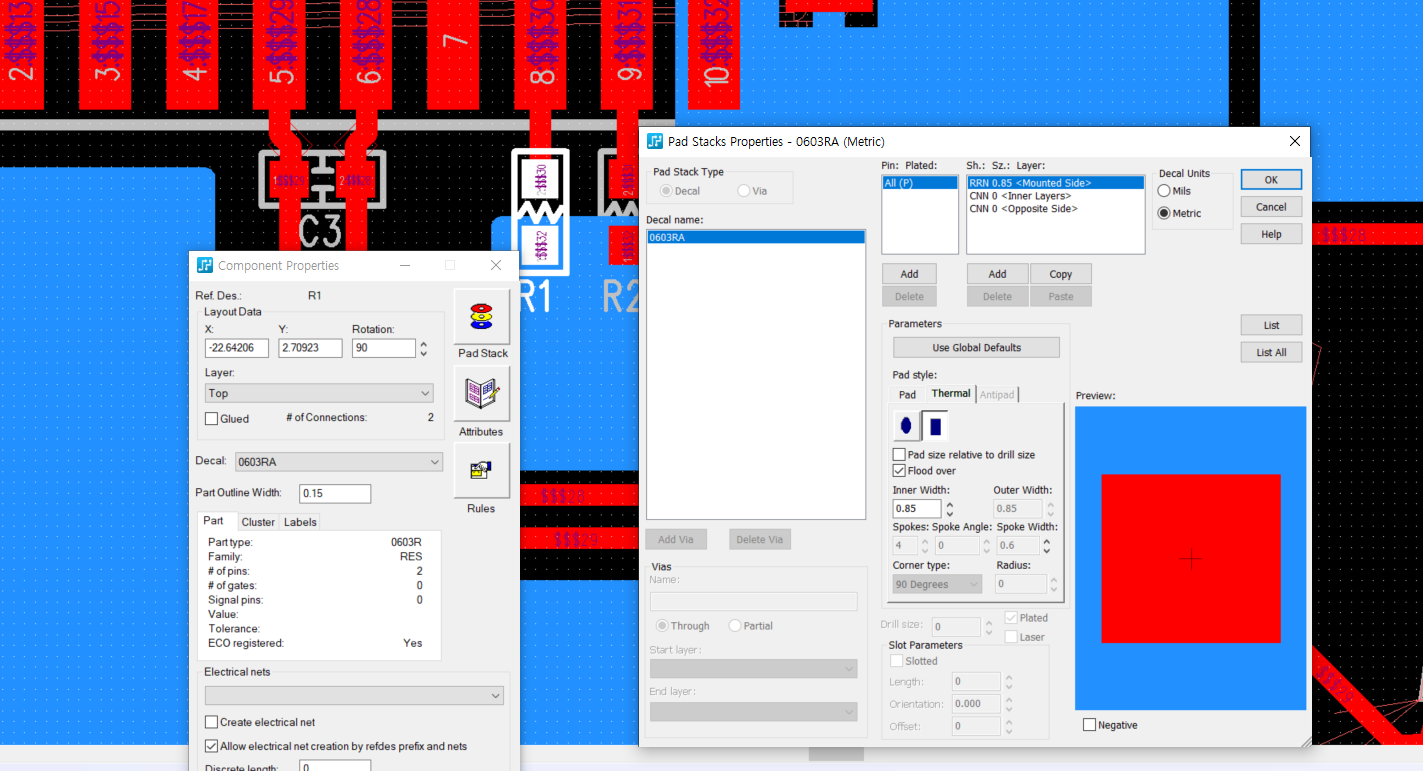Open the Decal 0603RA dropdown

(339, 462)
